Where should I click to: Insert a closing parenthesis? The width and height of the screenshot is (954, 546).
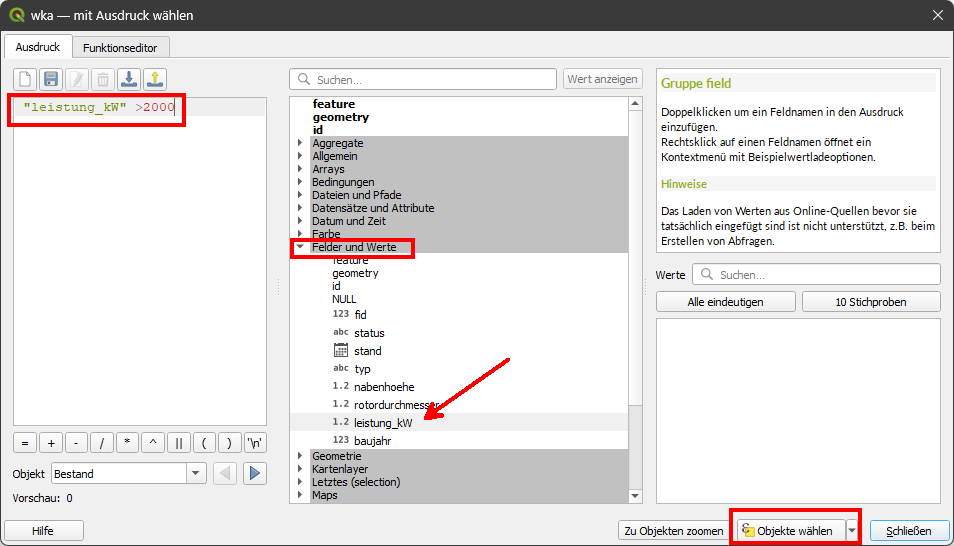click(229, 443)
